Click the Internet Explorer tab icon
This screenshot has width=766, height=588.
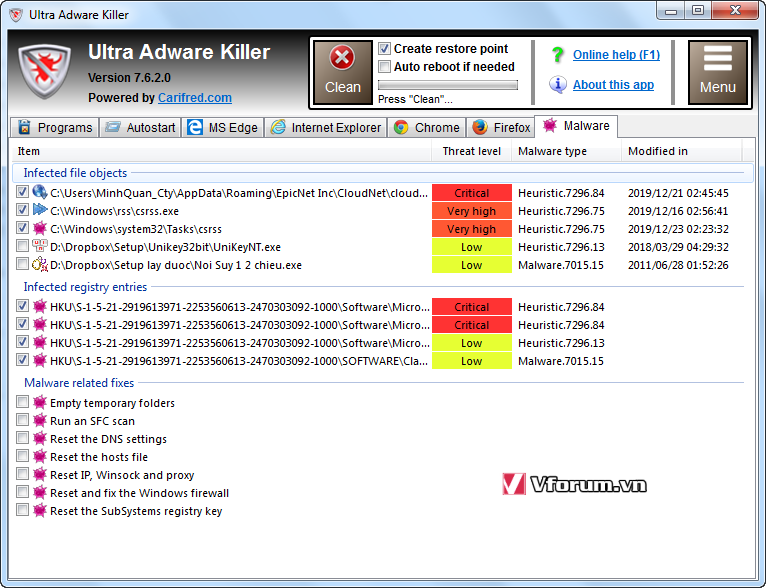[x=278, y=127]
